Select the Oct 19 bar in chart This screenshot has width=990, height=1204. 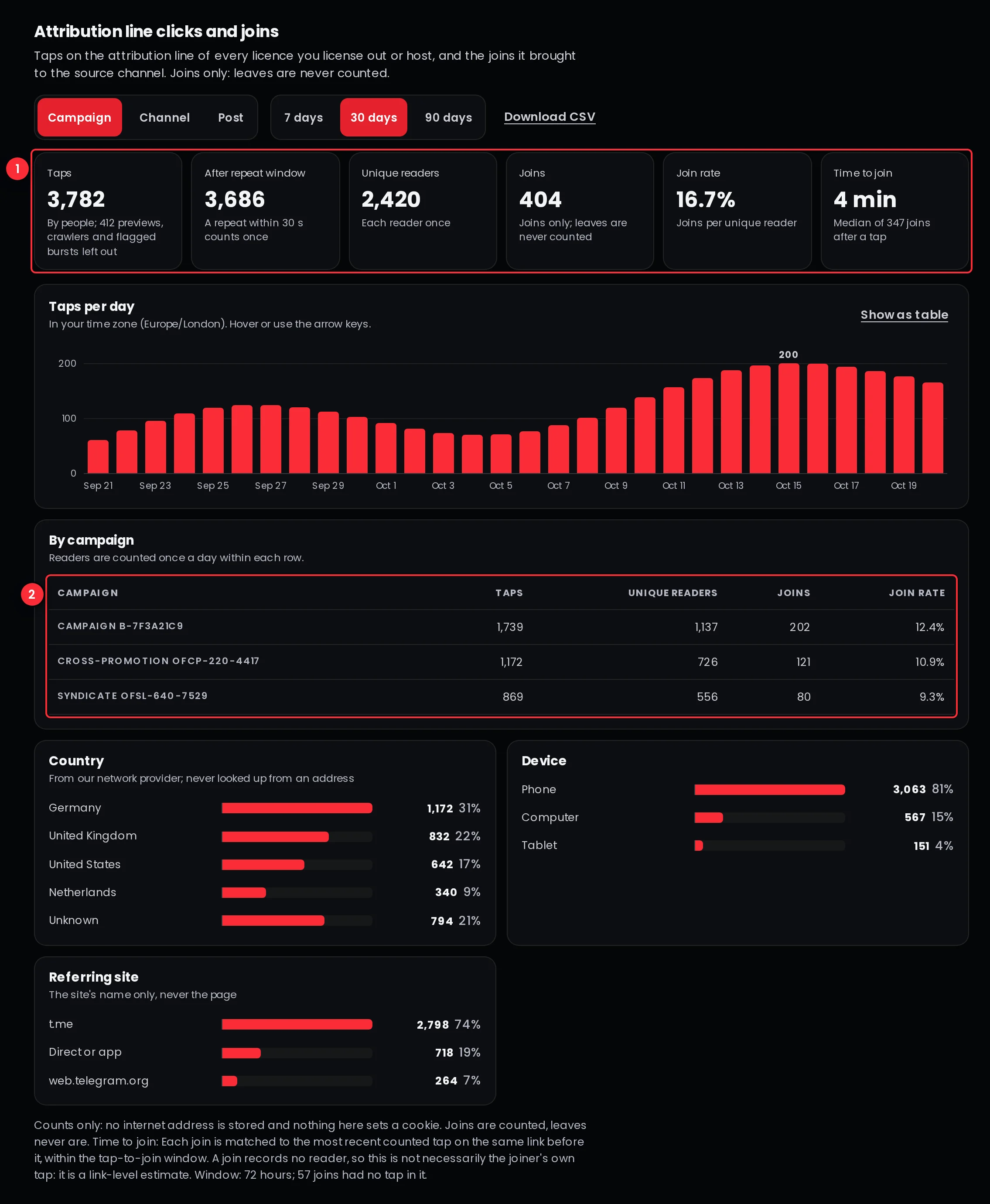click(904, 425)
